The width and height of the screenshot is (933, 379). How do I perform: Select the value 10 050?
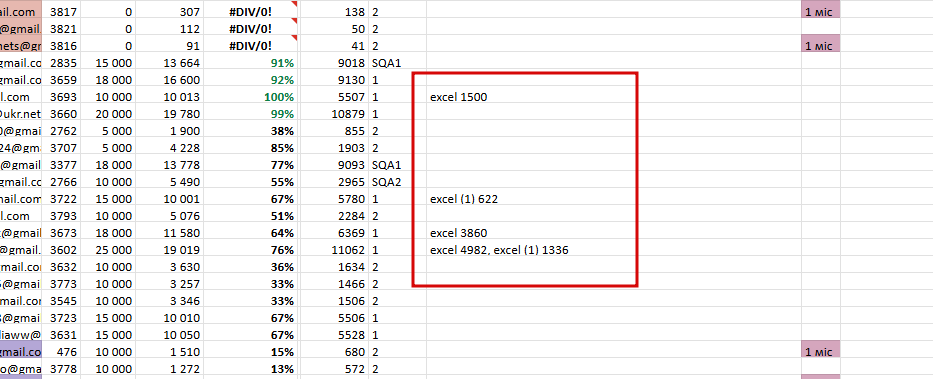click(x=170, y=335)
